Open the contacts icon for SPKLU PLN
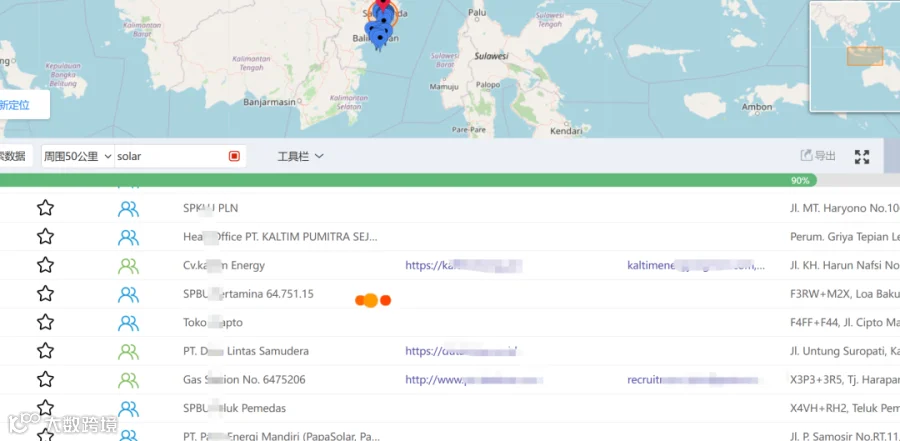Screen dimensions: 900x441 (128, 208)
